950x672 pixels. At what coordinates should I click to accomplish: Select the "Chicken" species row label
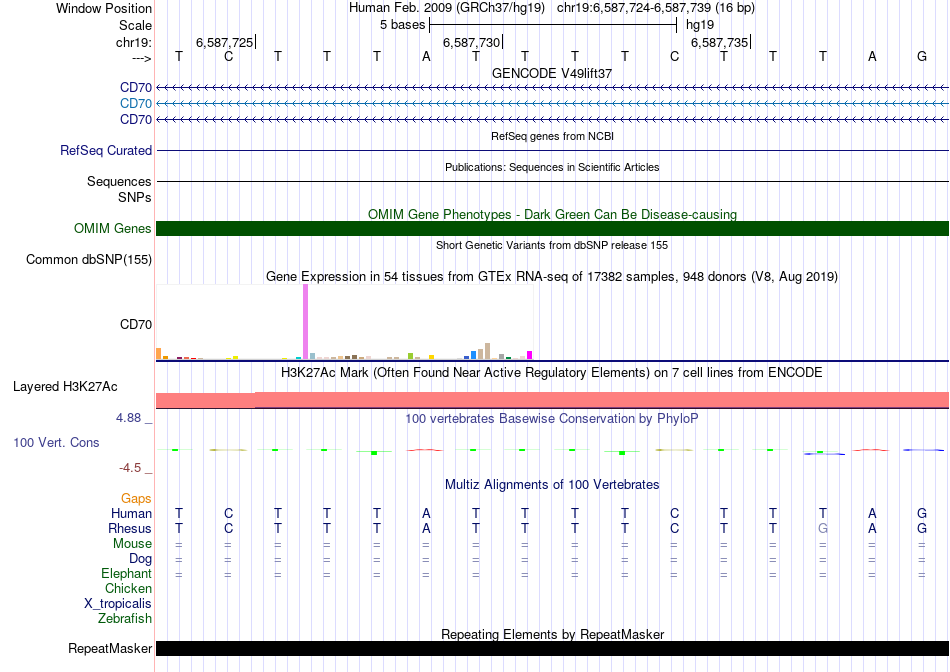click(128, 588)
